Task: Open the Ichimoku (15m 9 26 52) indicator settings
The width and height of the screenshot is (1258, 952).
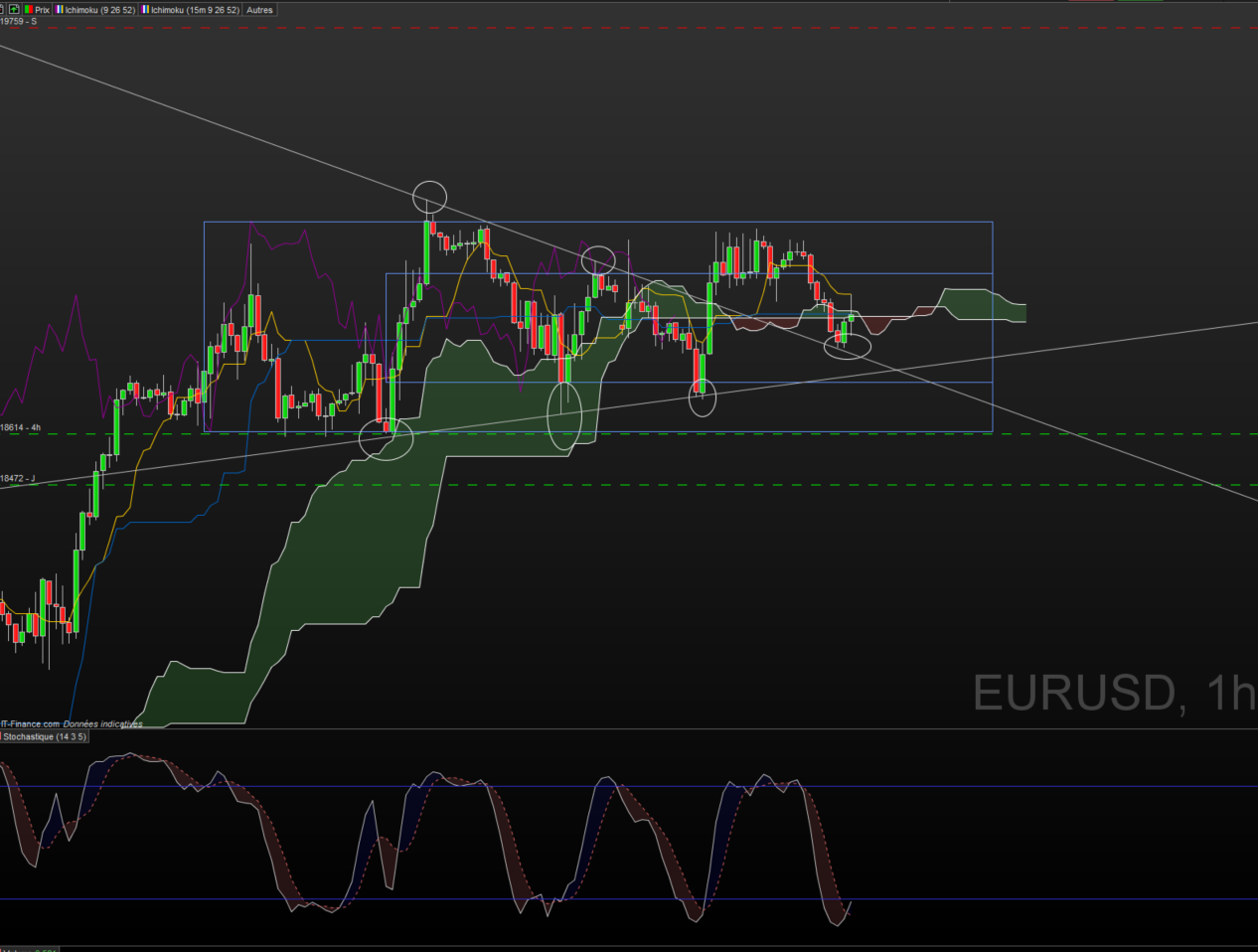Action: tap(190, 10)
